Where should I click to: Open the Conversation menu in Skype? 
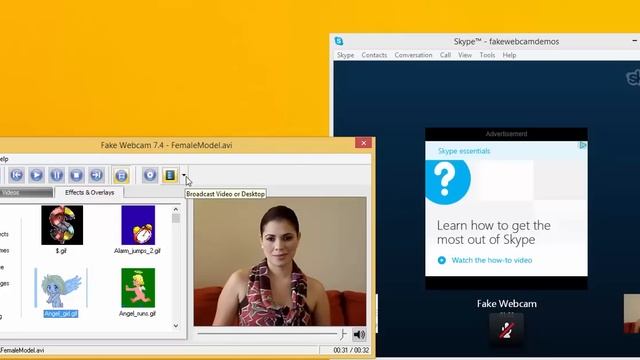click(413, 55)
